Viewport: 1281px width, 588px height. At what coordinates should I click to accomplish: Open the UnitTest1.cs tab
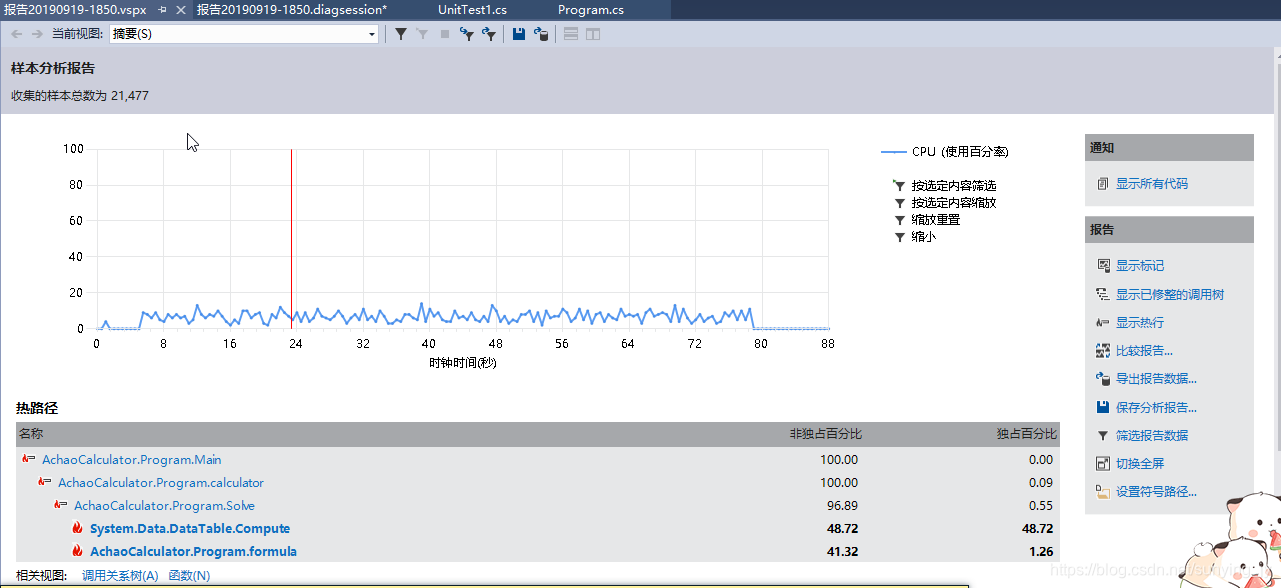click(472, 9)
